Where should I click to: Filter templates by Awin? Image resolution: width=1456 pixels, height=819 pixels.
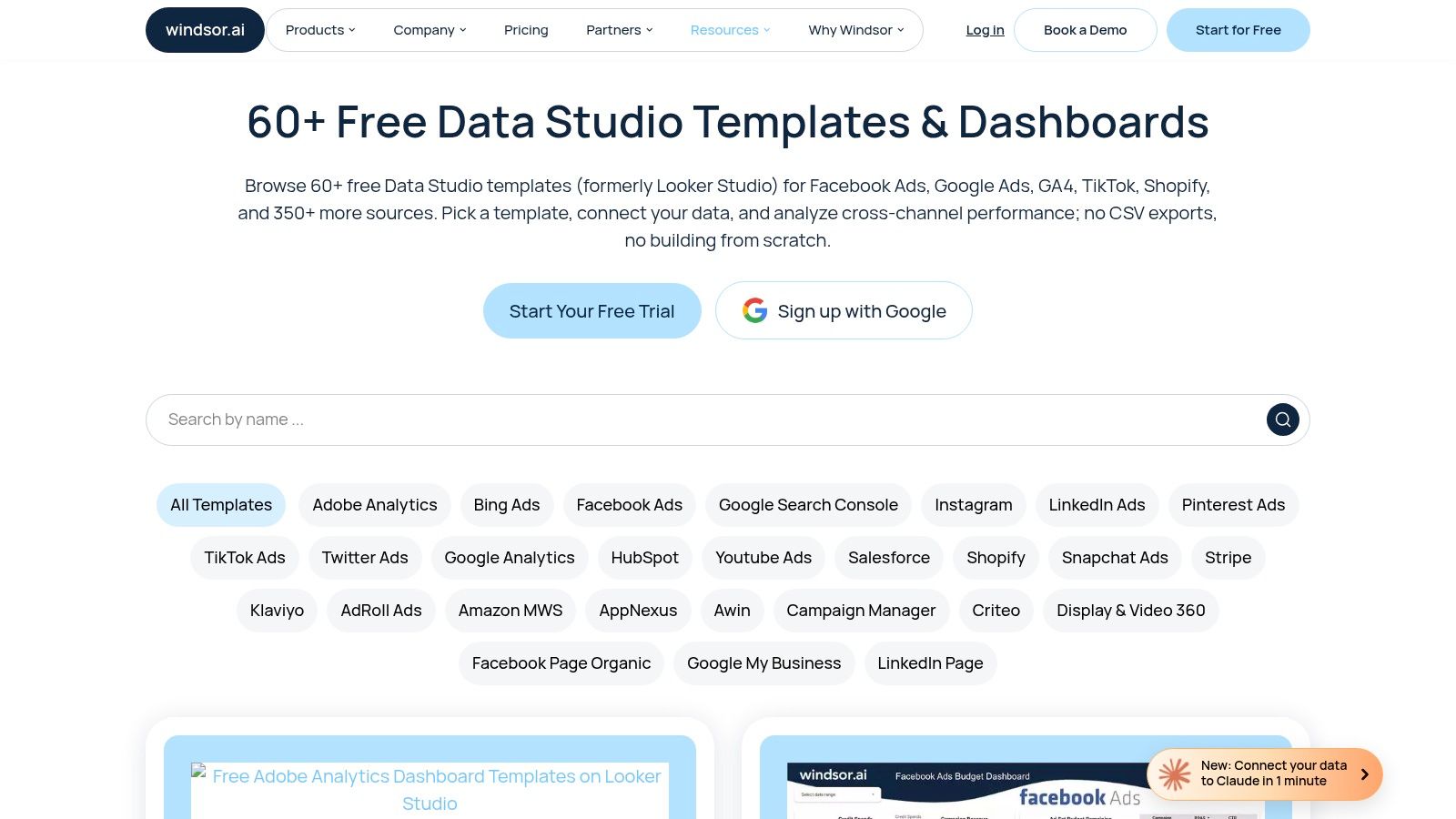pyautogui.click(x=732, y=611)
